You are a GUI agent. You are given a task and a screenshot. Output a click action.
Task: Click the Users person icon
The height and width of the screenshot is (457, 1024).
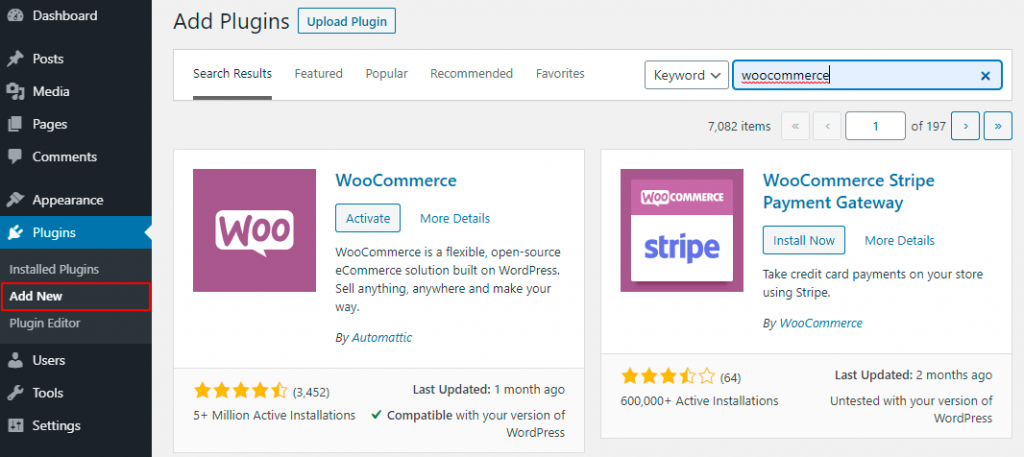(x=15, y=360)
